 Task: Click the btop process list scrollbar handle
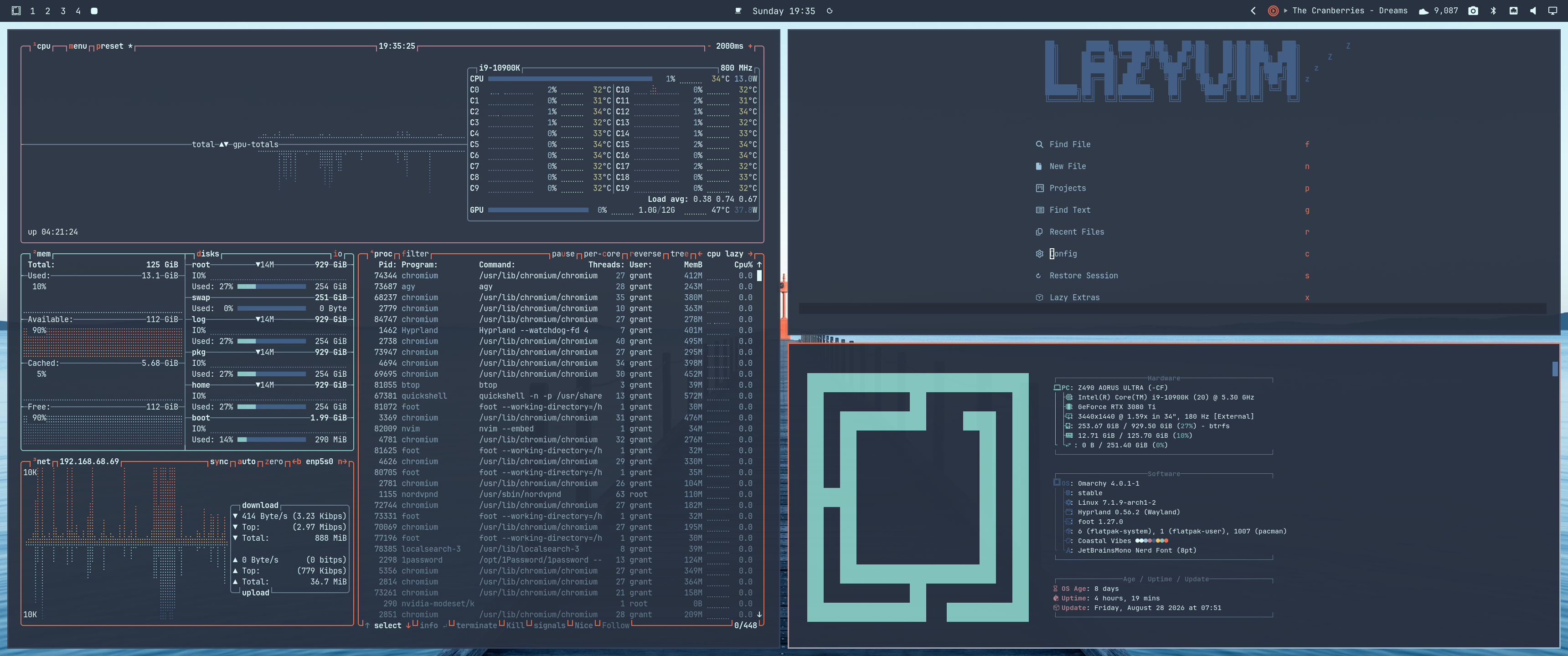click(x=759, y=276)
